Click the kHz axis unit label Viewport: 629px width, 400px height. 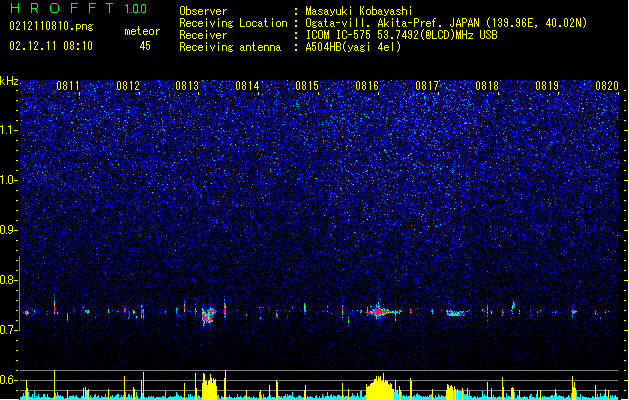pos(9,81)
